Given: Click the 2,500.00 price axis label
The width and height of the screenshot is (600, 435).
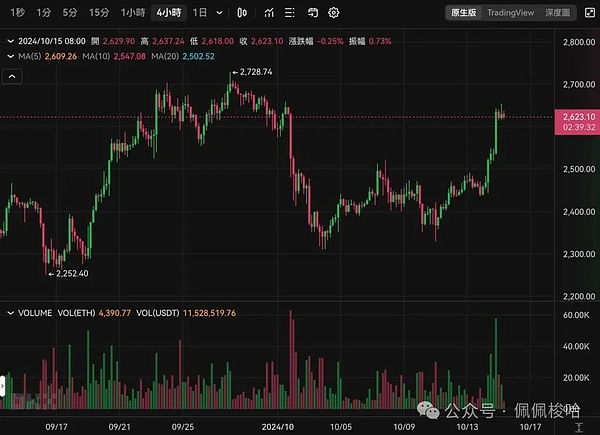Looking at the screenshot, I should 579,169.
